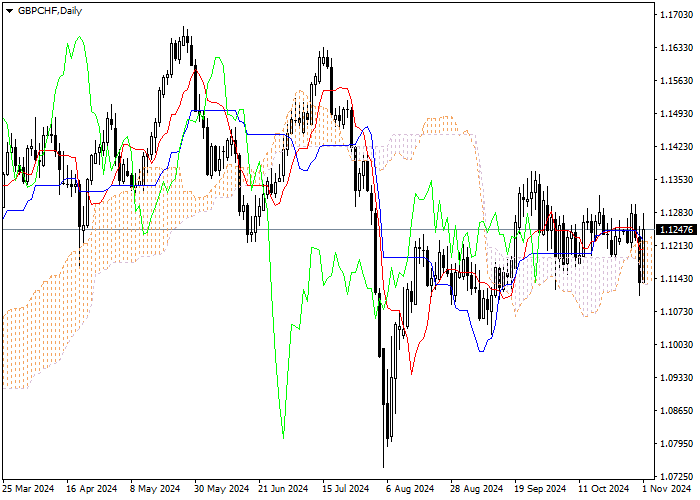
Task: Click price scale value 1.07950
Action: [676, 443]
